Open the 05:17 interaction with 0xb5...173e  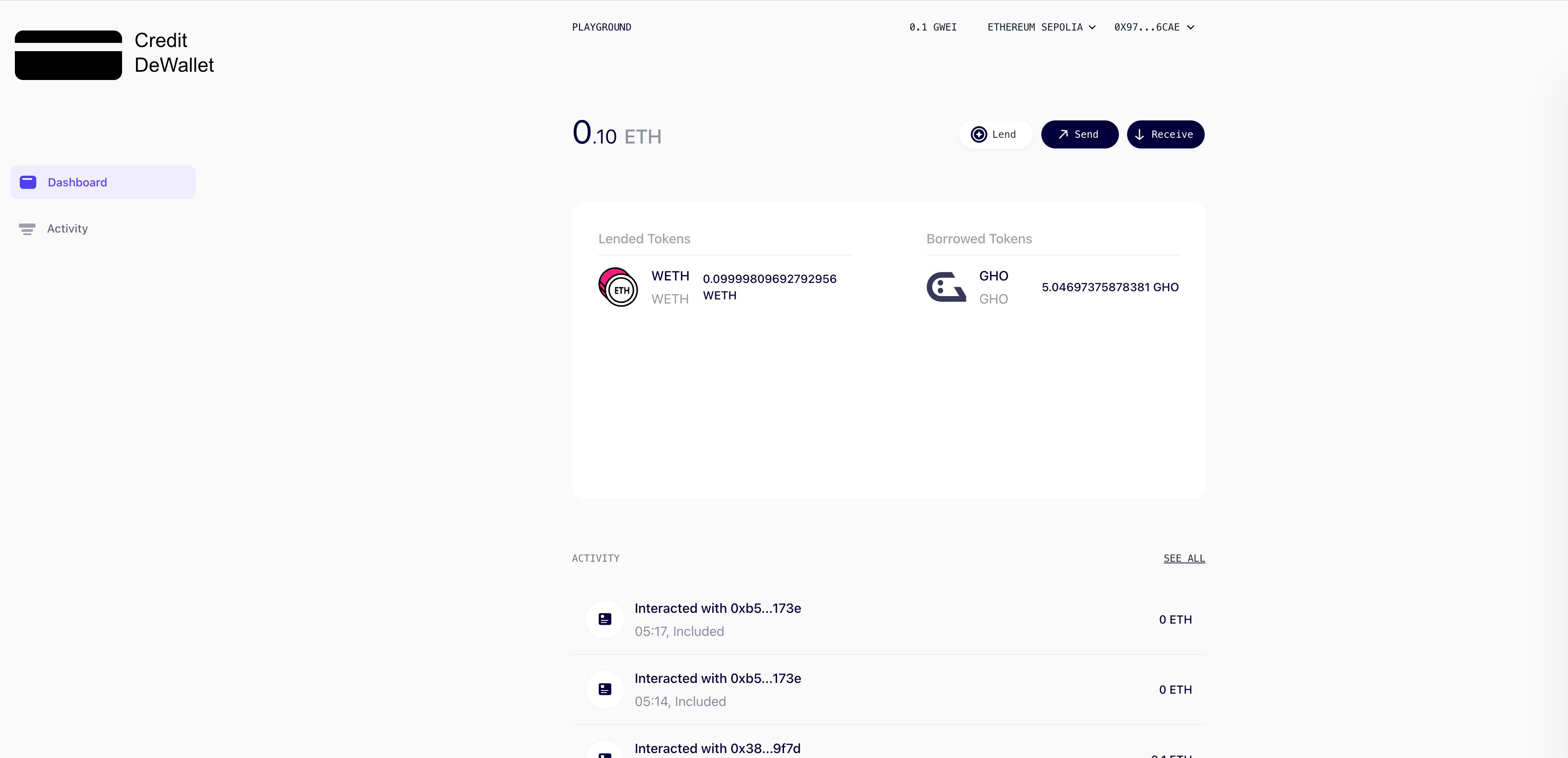(x=888, y=619)
